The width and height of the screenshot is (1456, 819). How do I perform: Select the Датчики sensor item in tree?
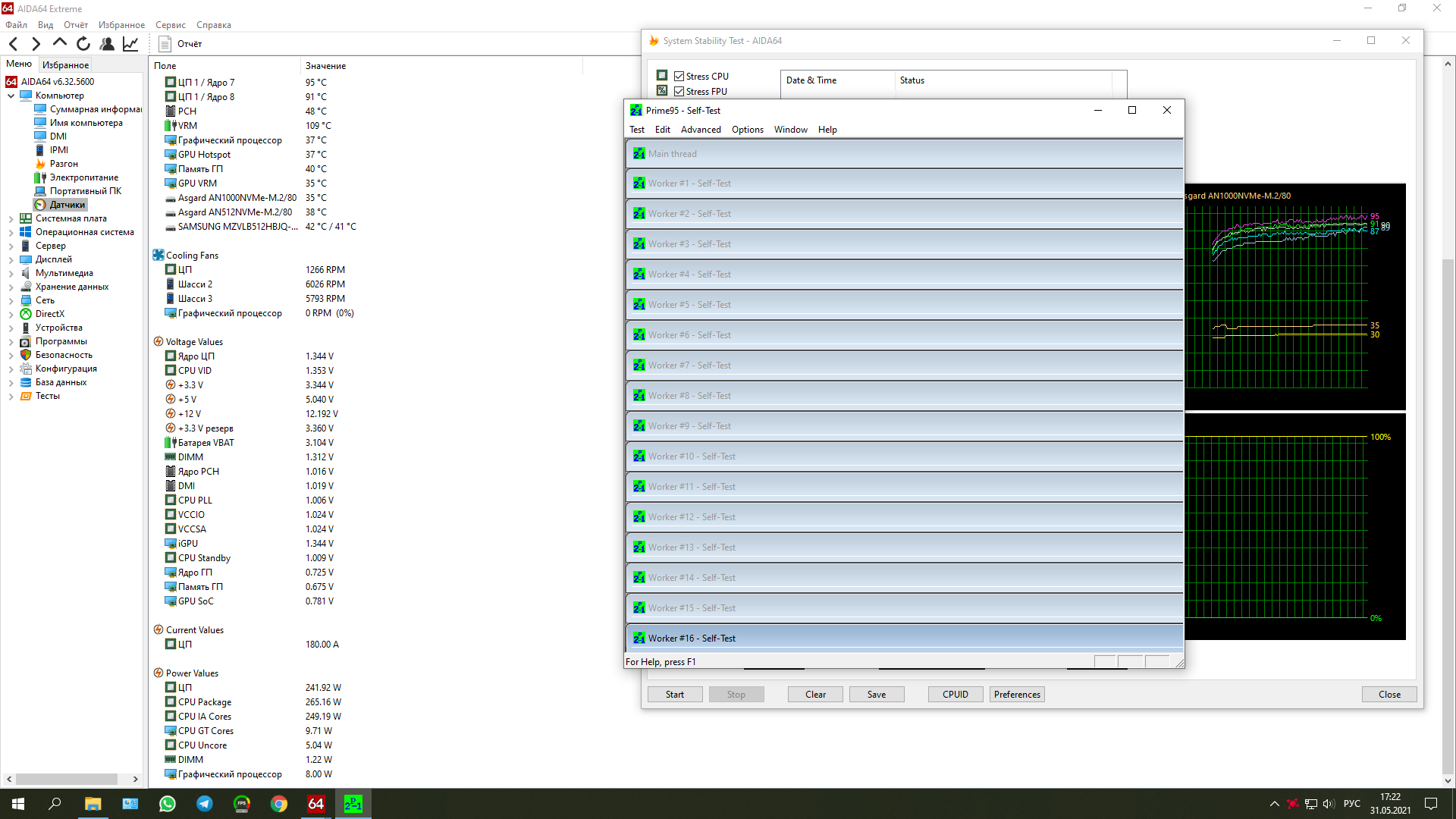click(67, 205)
